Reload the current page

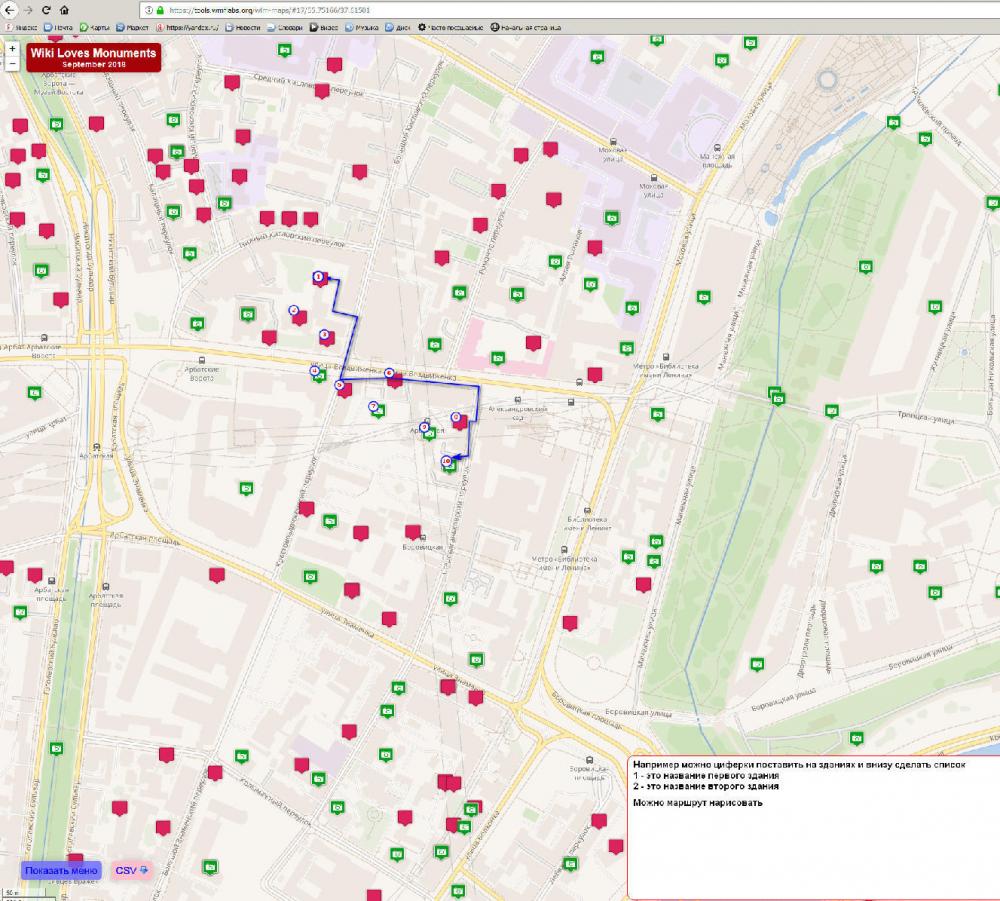(46, 10)
